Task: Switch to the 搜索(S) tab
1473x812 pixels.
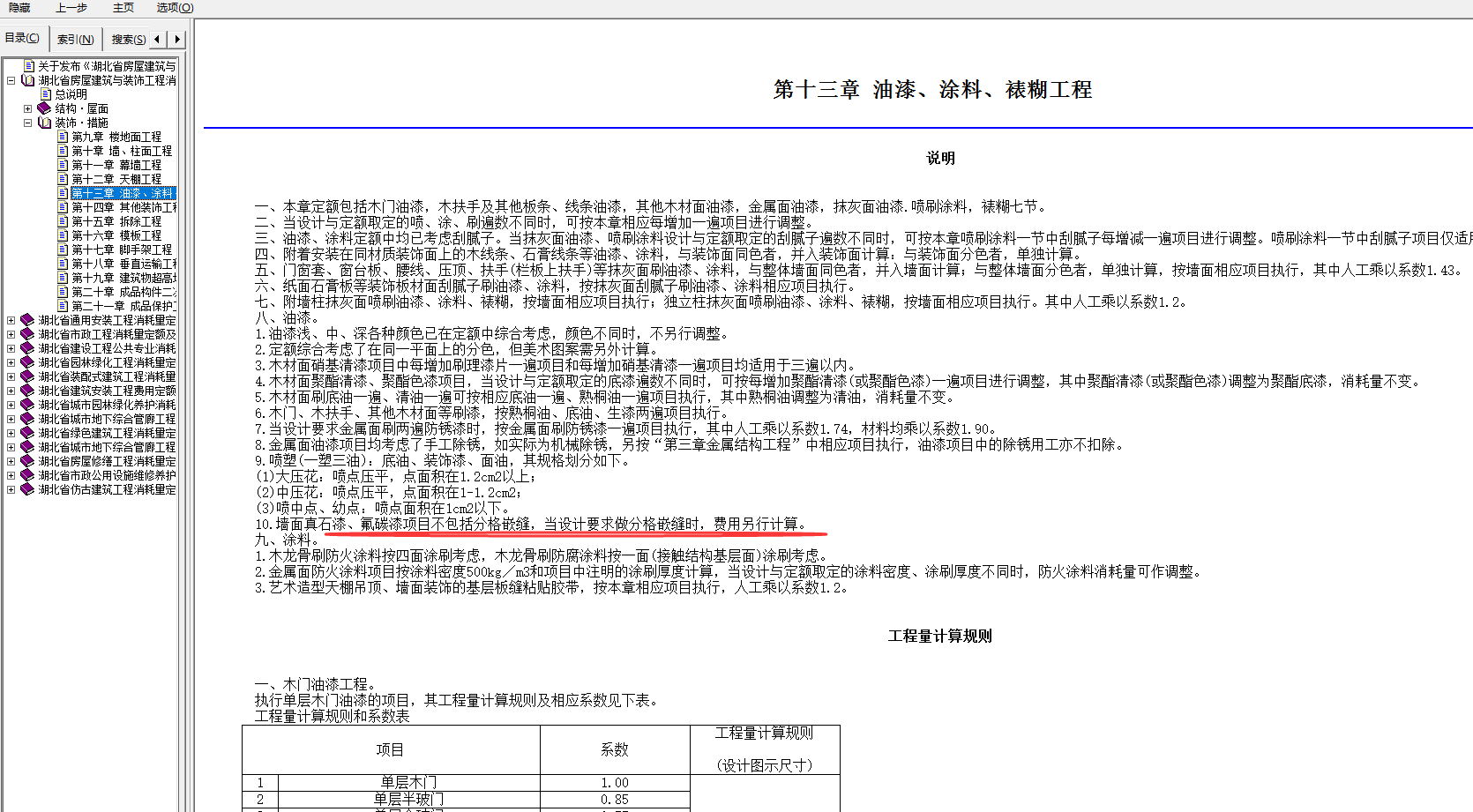Action: 129,39
